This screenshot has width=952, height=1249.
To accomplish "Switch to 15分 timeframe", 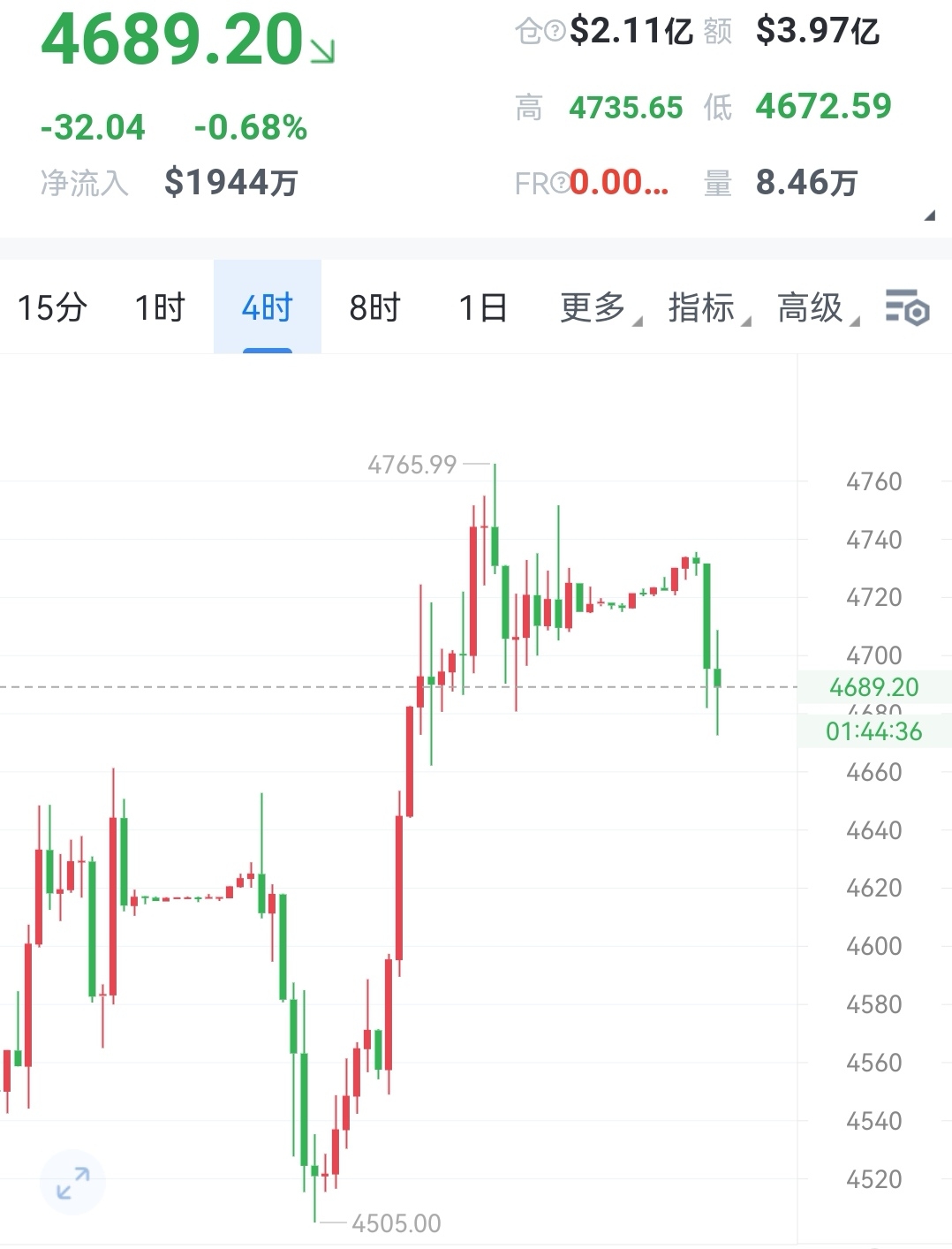I will point(52,307).
